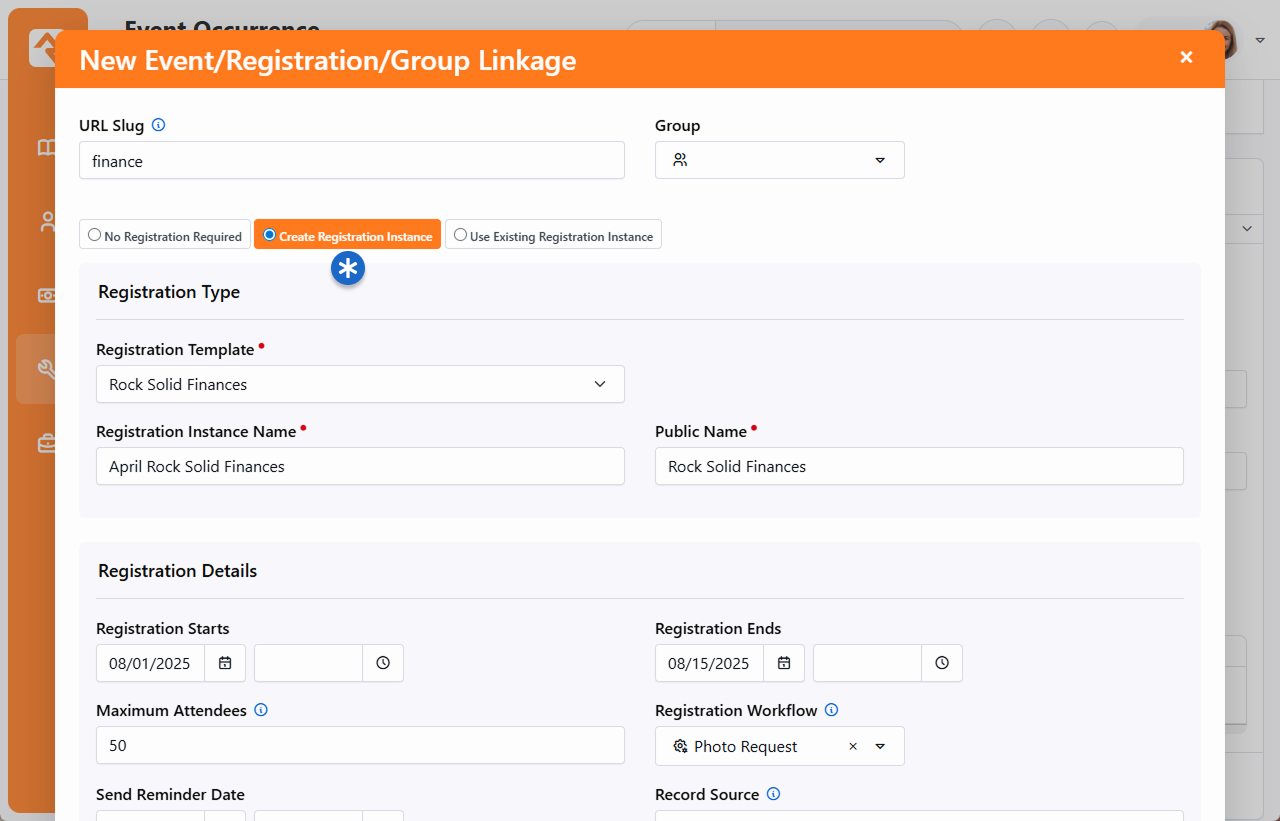Viewport: 1280px width, 821px height.
Task: Clear the Photo Request workflow selection
Action: click(853, 746)
